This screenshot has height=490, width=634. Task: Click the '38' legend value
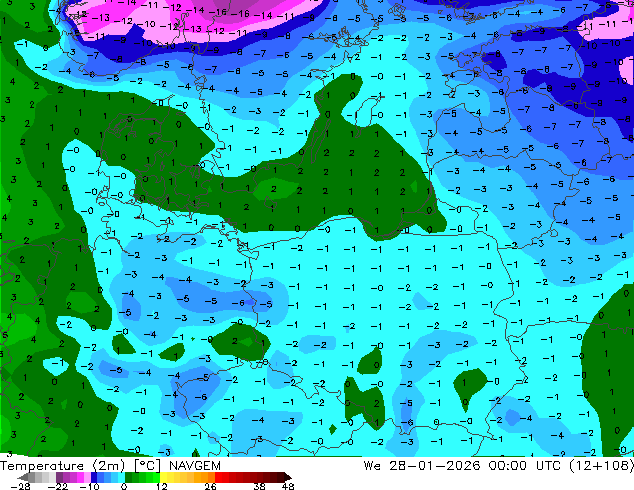260,486
